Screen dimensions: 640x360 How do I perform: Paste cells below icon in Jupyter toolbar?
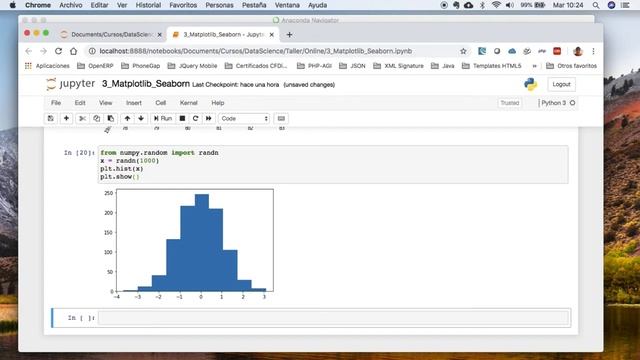[111, 118]
